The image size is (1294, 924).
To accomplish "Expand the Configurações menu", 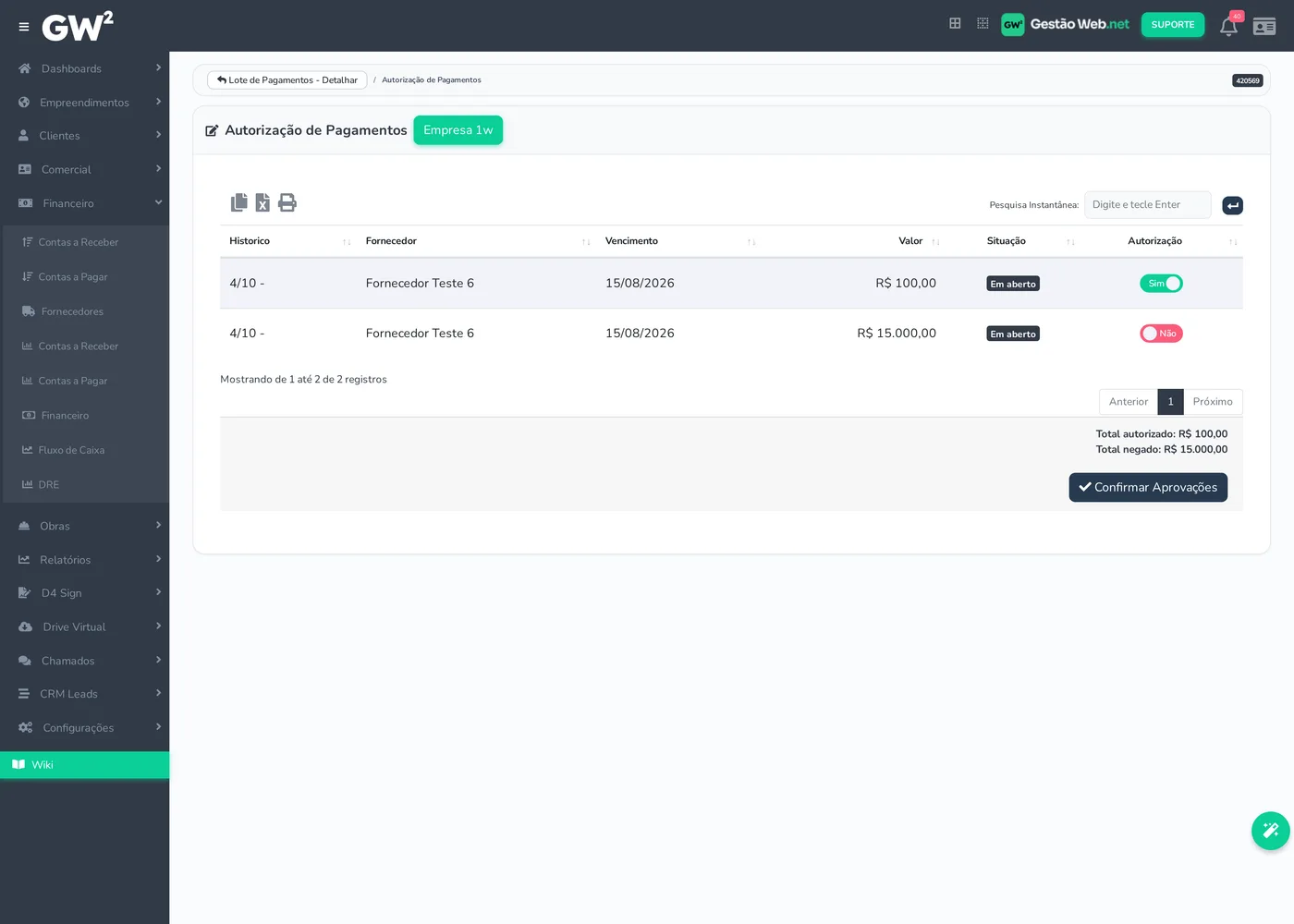I will coord(85,728).
